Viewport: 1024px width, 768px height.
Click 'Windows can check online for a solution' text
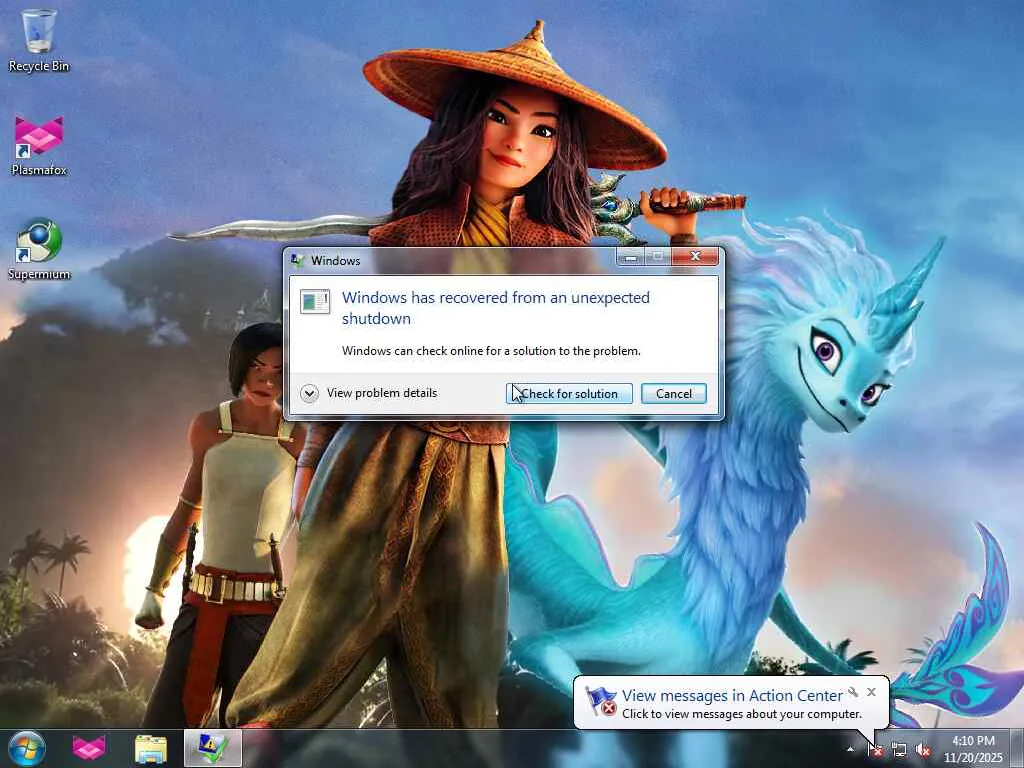coord(491,351)
